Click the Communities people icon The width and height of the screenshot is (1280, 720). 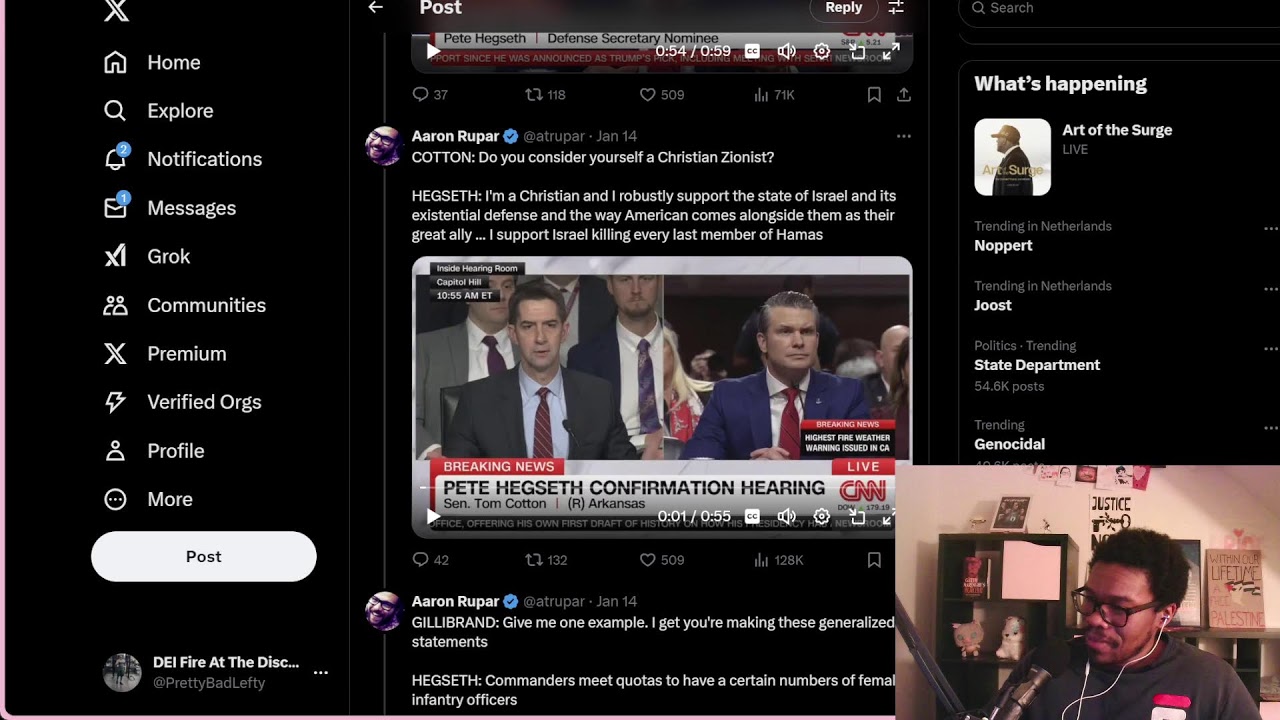pyautogui.click(x=116, y=305)
